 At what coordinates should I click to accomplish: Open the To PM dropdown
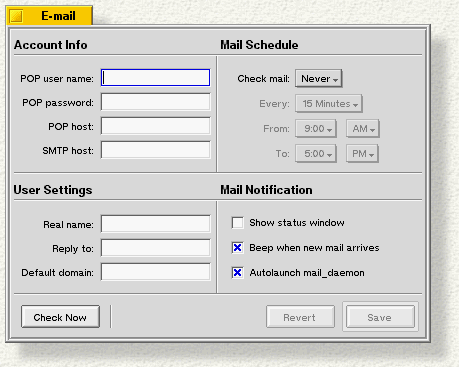pos(362,154)
